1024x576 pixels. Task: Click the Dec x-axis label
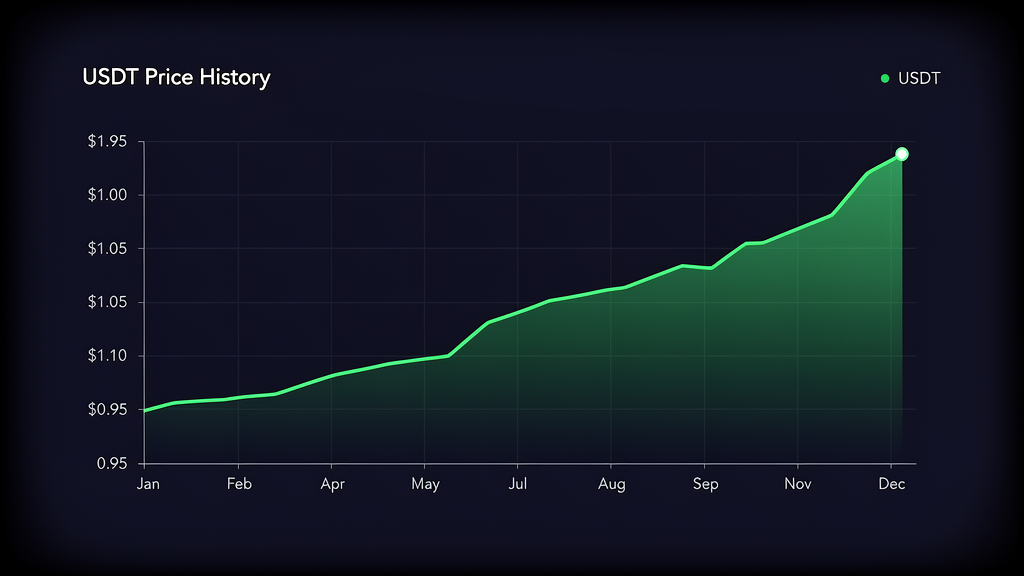(x=891, y=484)
